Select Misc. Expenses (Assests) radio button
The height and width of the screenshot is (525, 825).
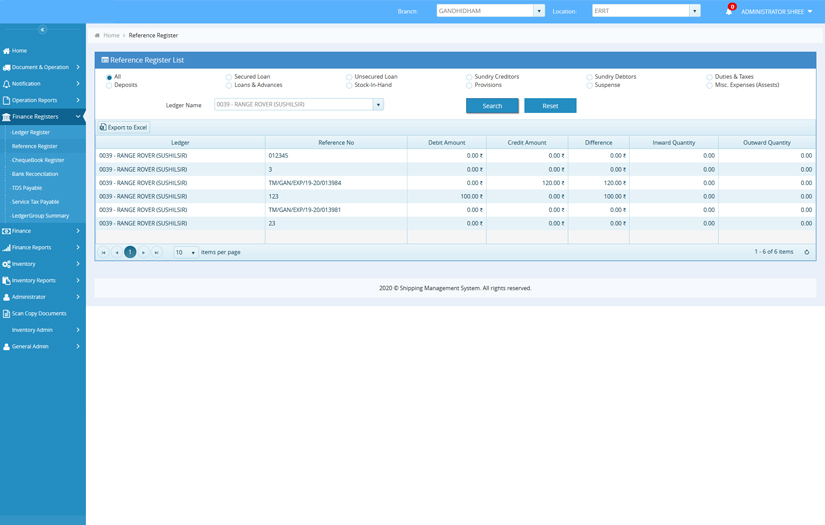tap(709, 85)
